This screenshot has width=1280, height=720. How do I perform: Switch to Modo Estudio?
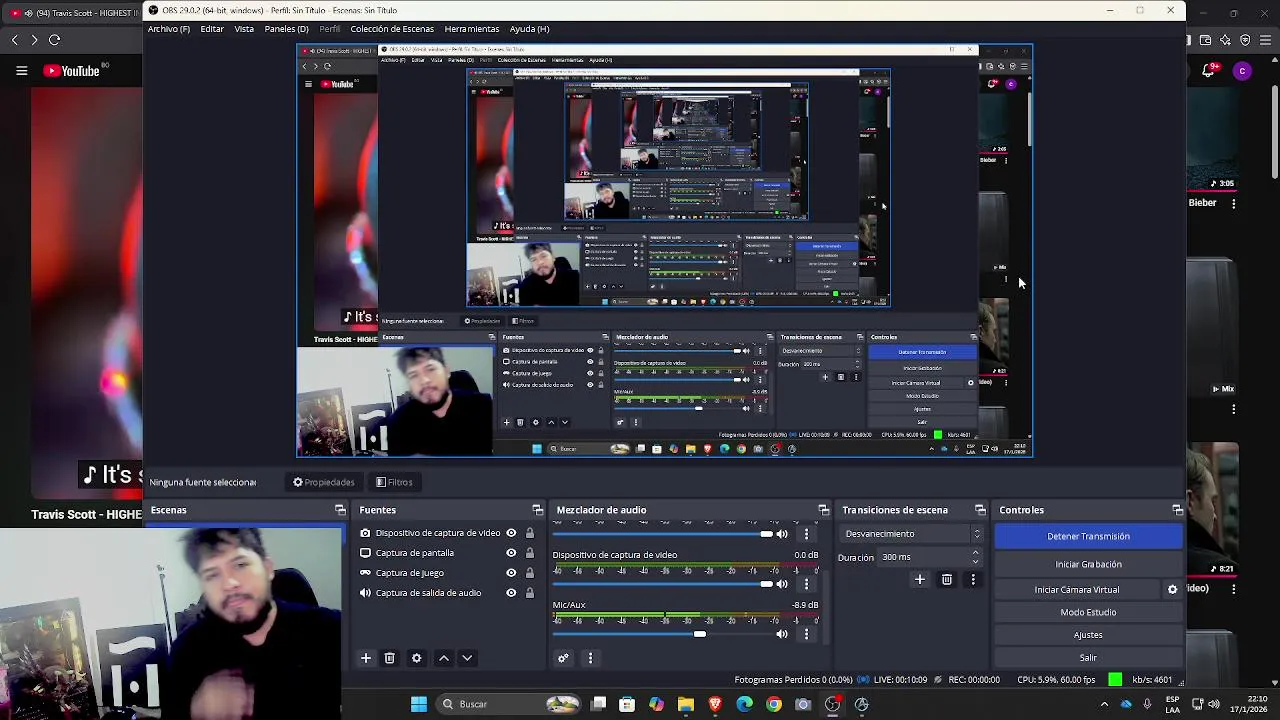[1088, 612]
